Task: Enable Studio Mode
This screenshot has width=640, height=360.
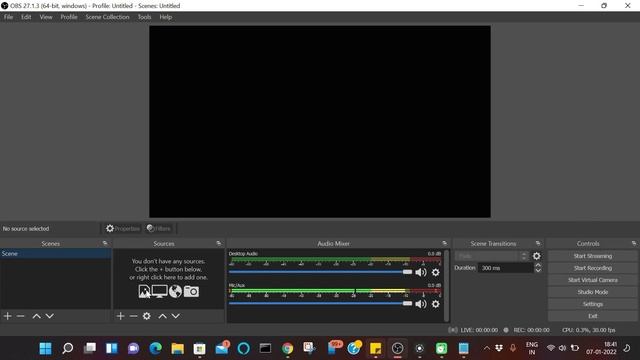Action: [x=593, y=292]
